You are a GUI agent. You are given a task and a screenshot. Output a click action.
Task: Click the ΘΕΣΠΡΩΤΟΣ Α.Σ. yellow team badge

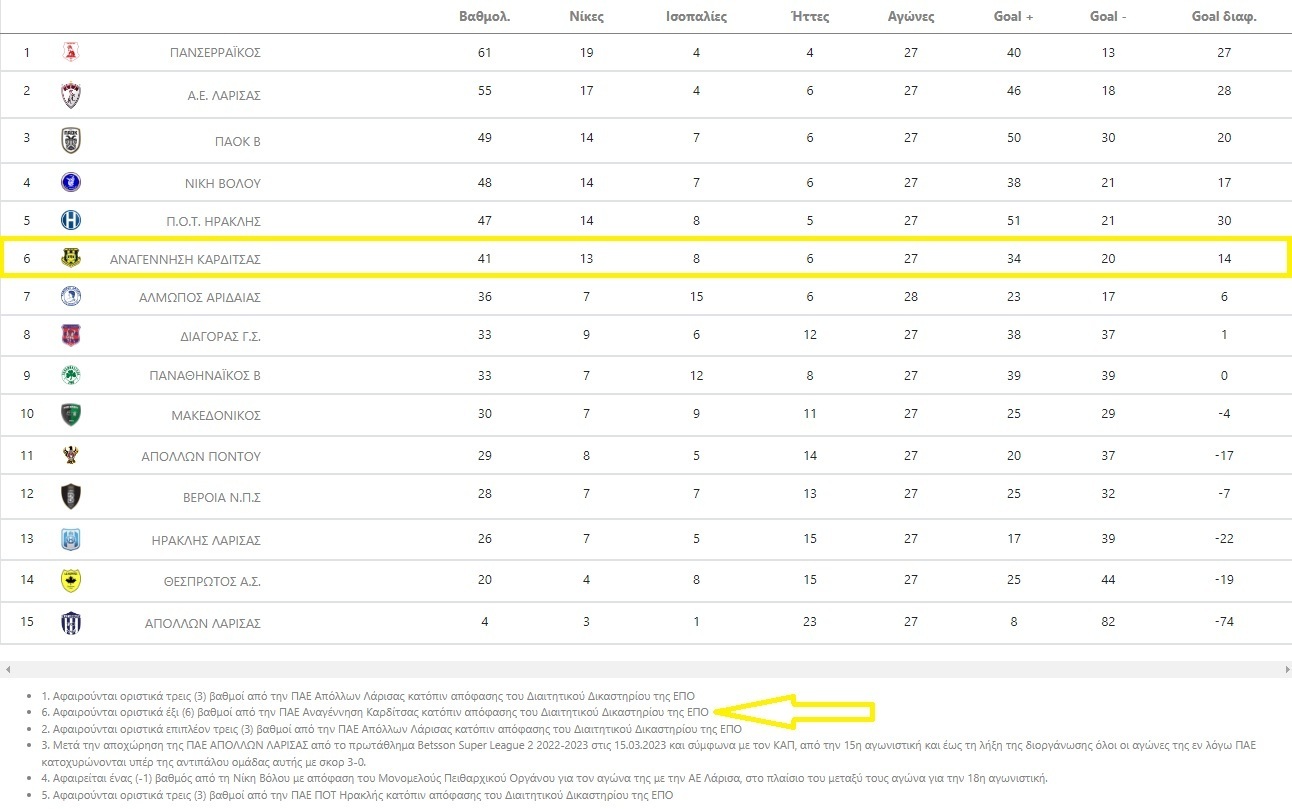[x=71, y=580]
